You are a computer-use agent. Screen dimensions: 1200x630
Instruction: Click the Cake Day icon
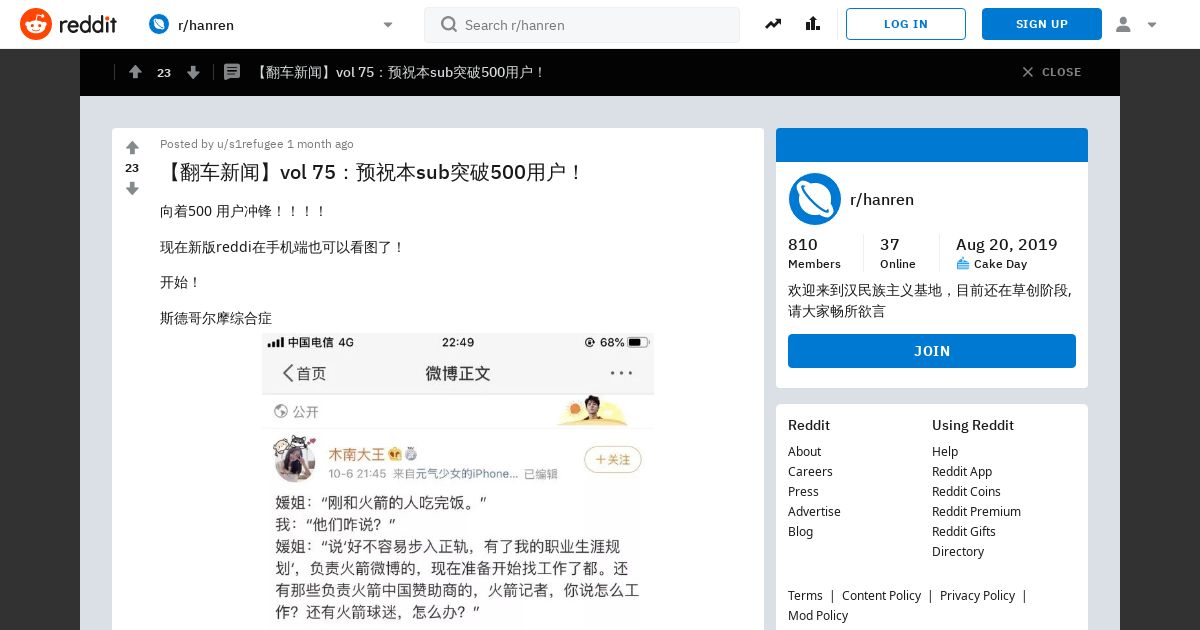click(x=963, y=264)
